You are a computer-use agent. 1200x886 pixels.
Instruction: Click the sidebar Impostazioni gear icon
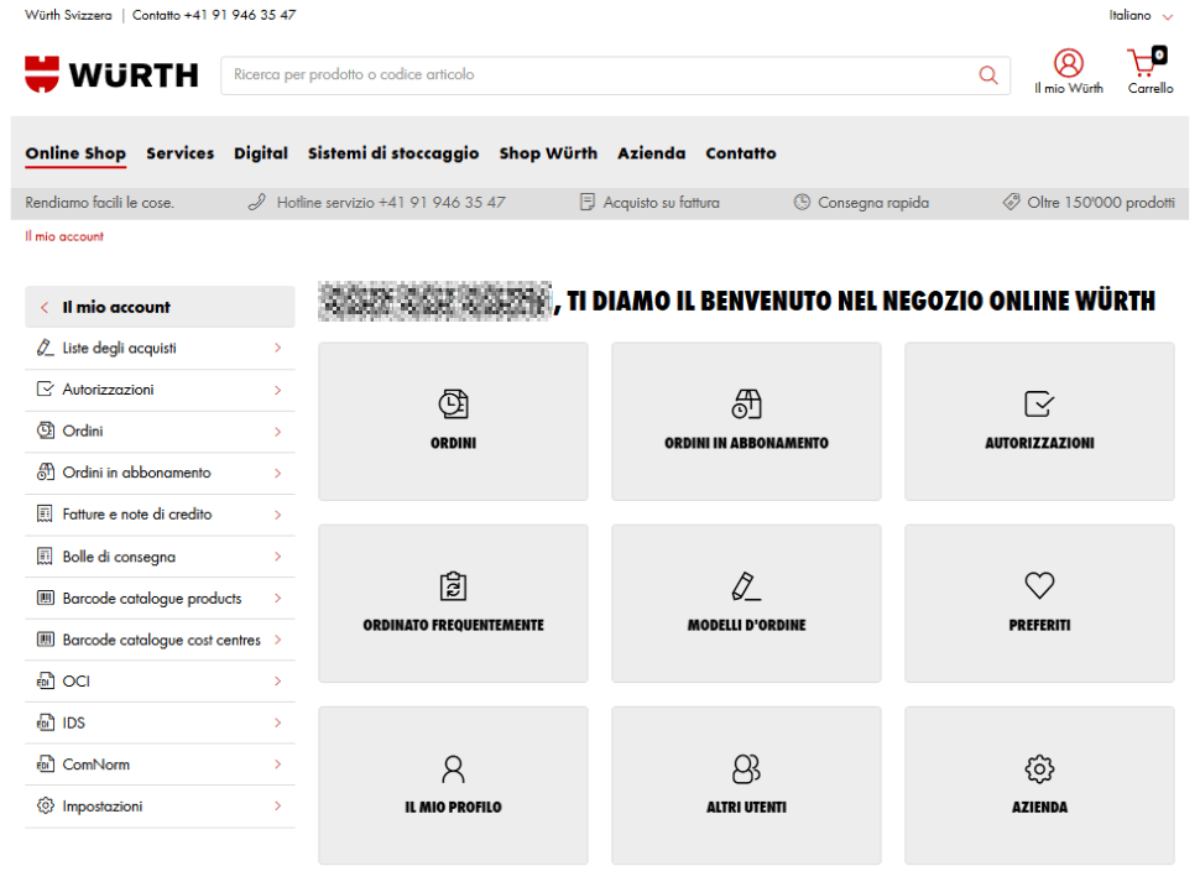[x=45, y=806]
